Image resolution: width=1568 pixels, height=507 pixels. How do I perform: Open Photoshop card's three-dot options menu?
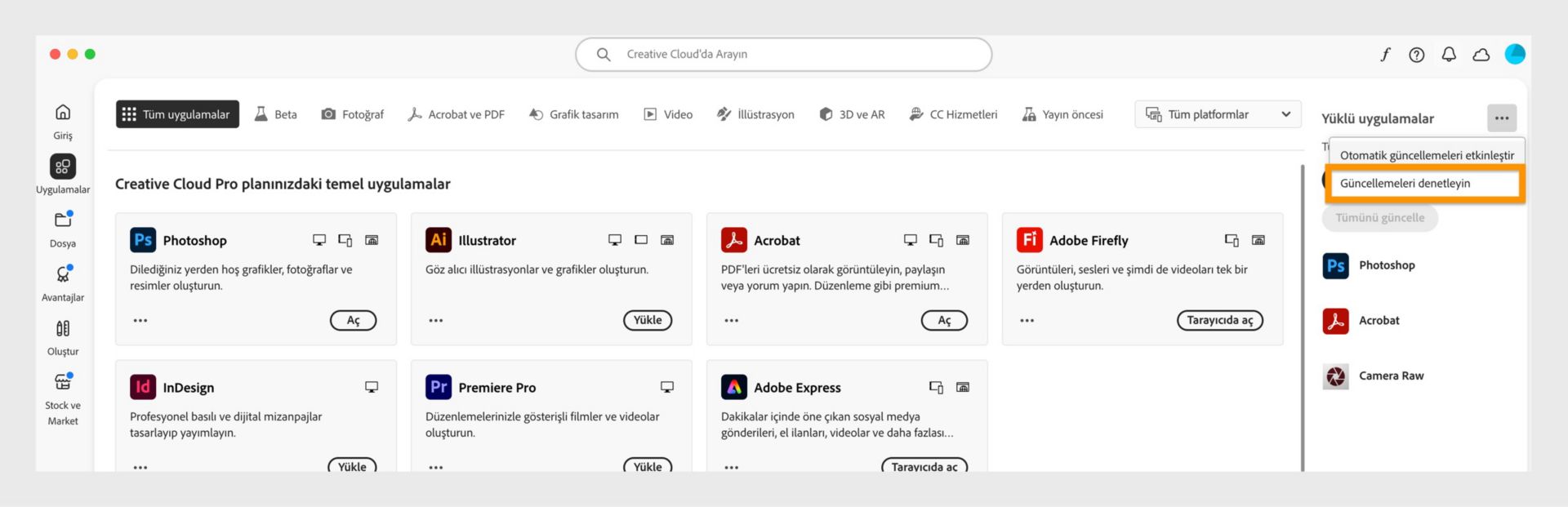(x=140, y=321)
